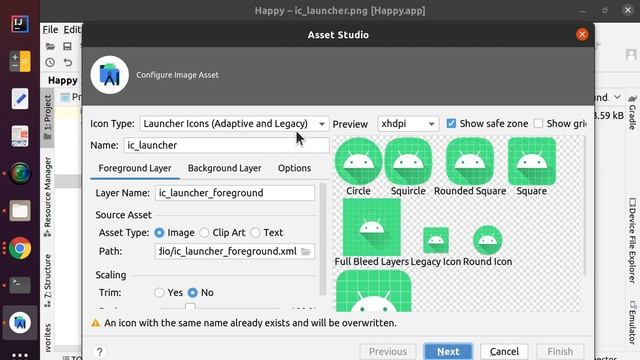Image resolution: width=640 pixels, height=360 pixels.
Task: Open Device File Explorer panel
Action: point(632,241)
